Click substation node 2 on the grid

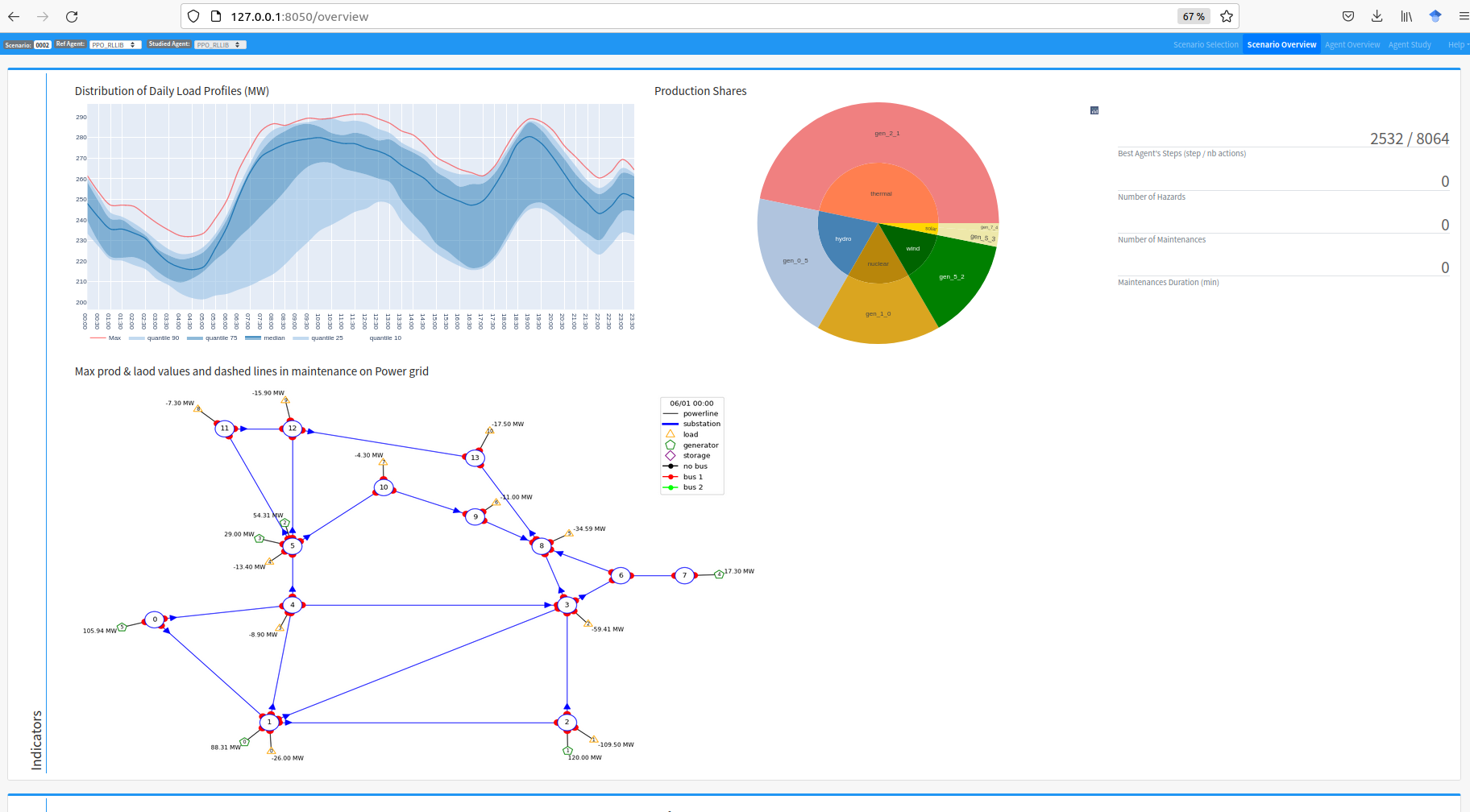[567, 723]
